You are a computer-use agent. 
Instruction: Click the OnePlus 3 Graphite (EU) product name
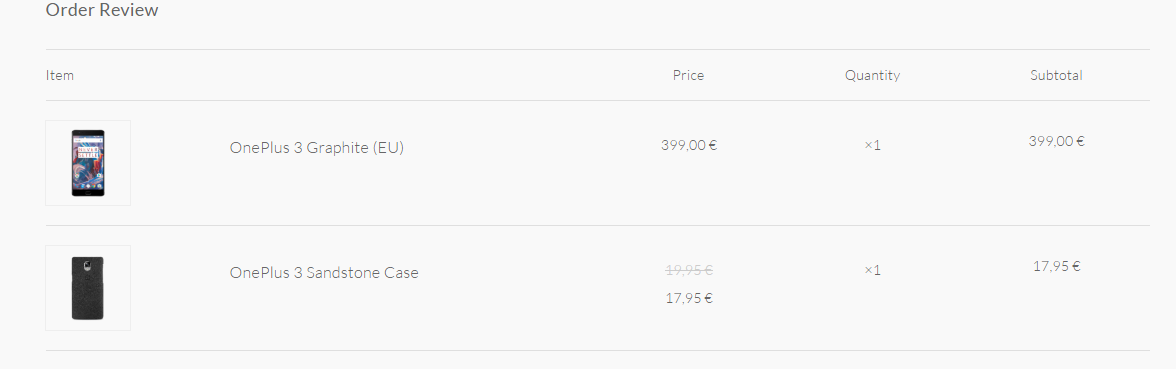click(x=316, y=148)
